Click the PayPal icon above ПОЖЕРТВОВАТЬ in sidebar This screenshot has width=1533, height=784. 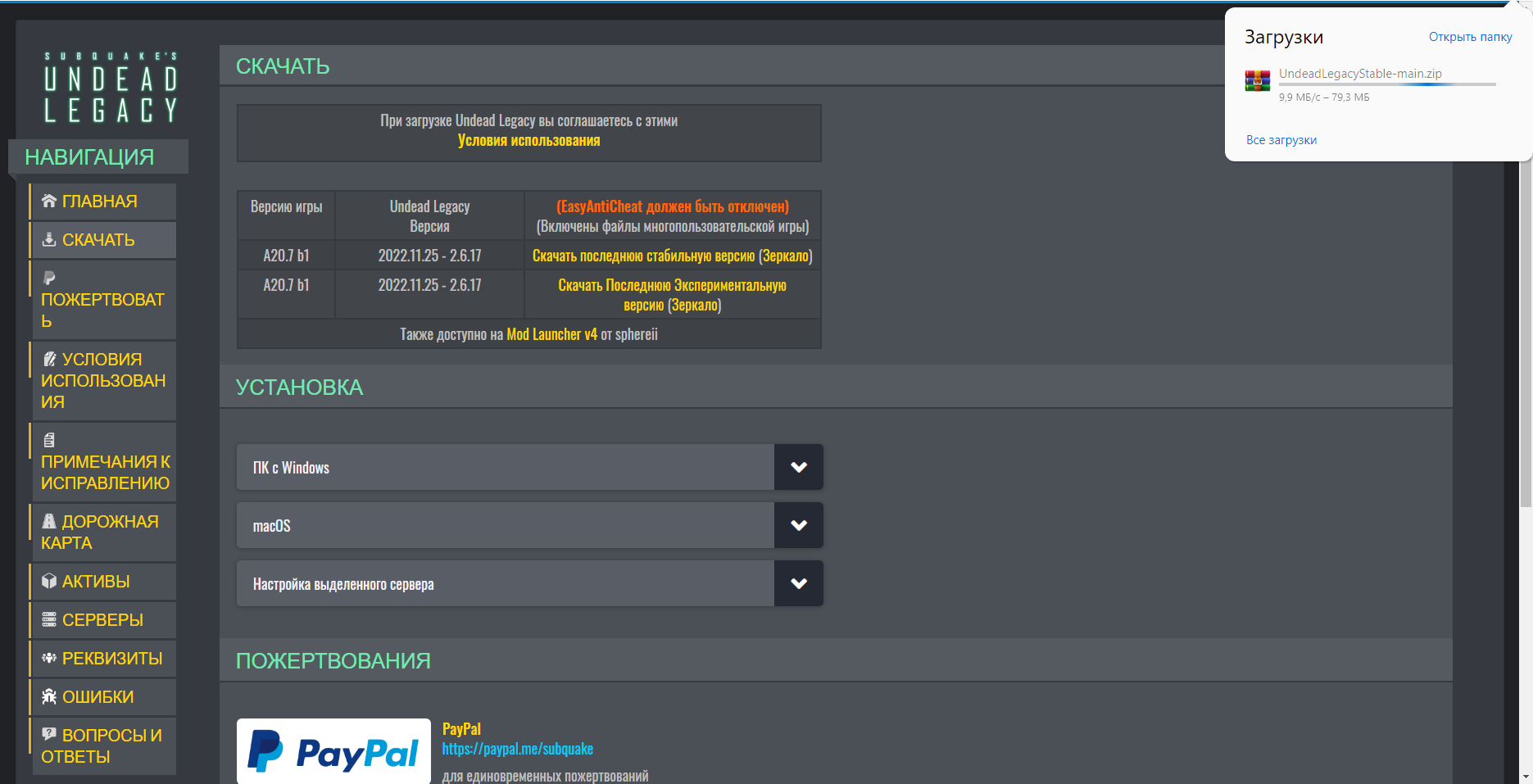49,278
